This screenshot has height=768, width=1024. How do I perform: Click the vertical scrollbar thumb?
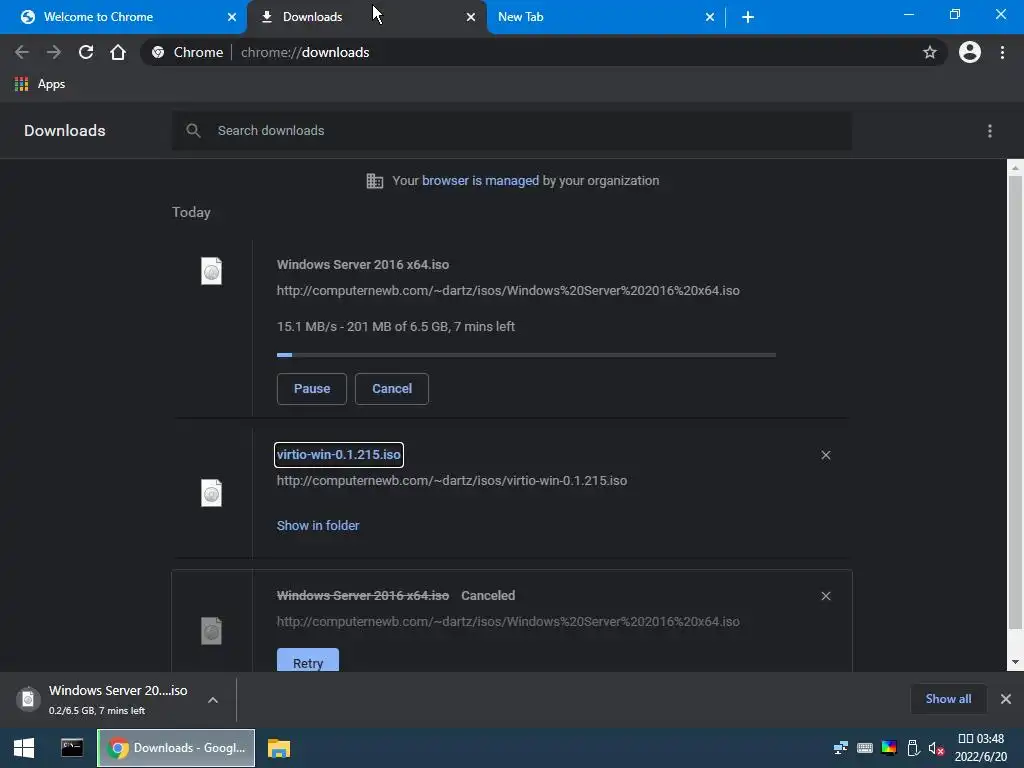coord(1015,402)
